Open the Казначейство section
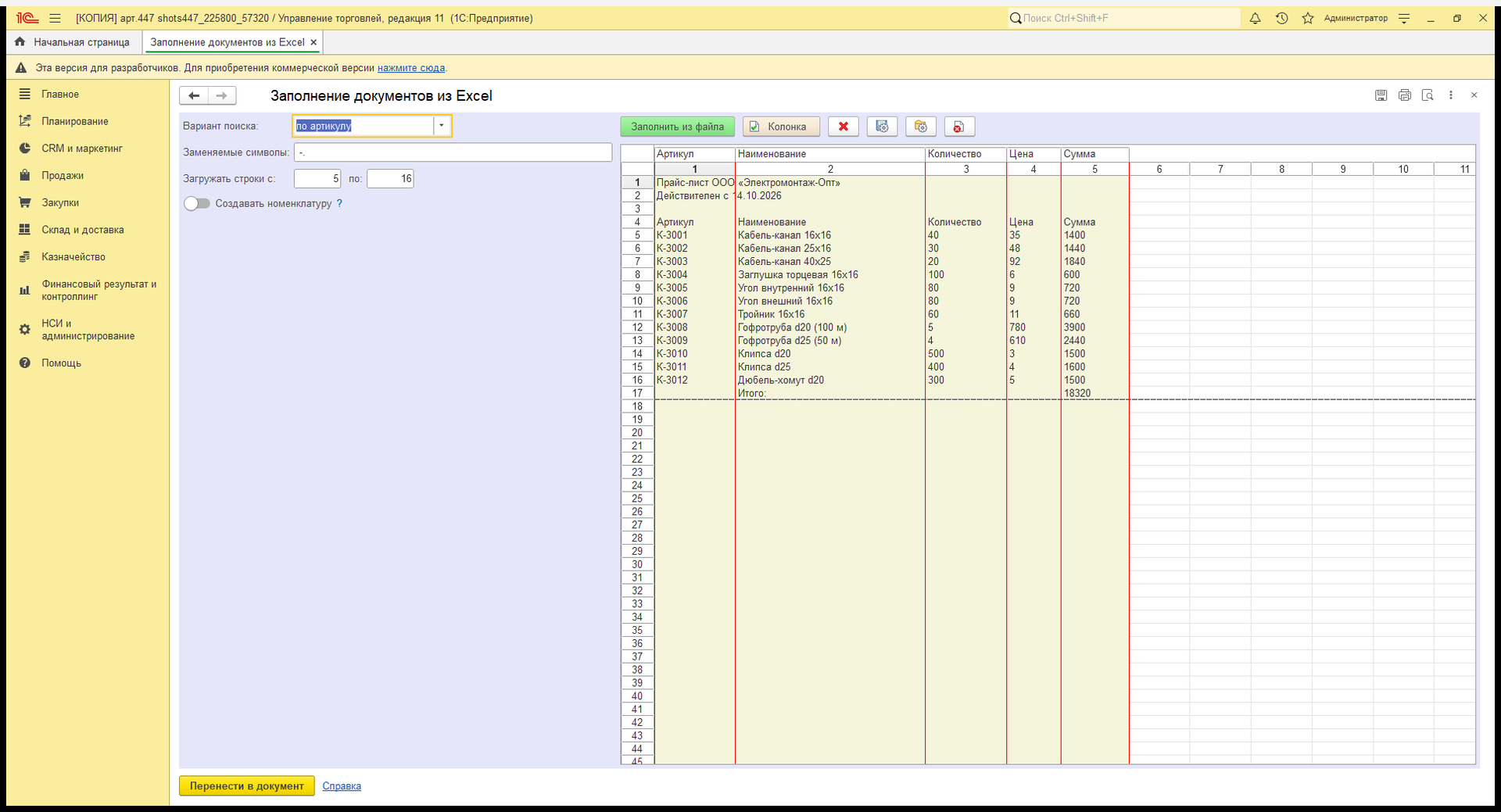 click(x=73, y=256)
